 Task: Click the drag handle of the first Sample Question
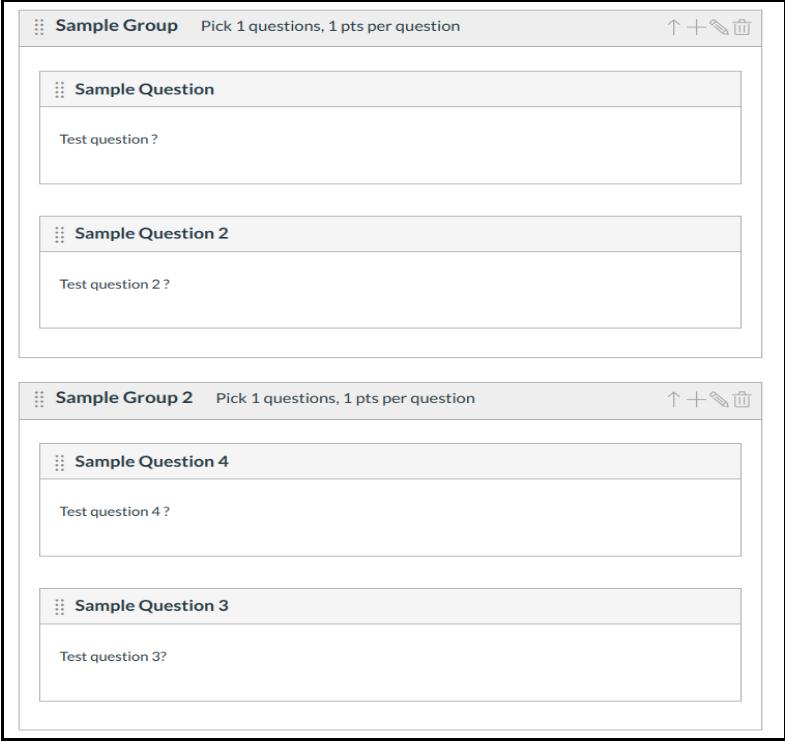pos(59,90)
